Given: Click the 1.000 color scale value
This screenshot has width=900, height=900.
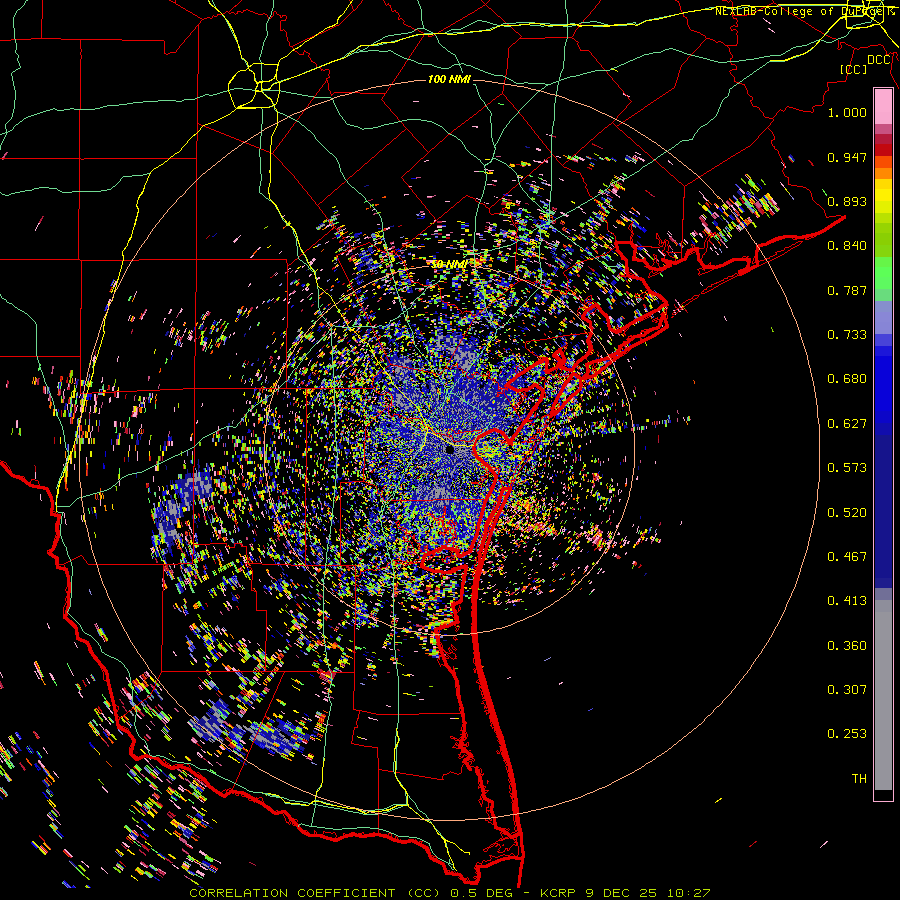Looking at the screenshot, I should click(847, 112).
